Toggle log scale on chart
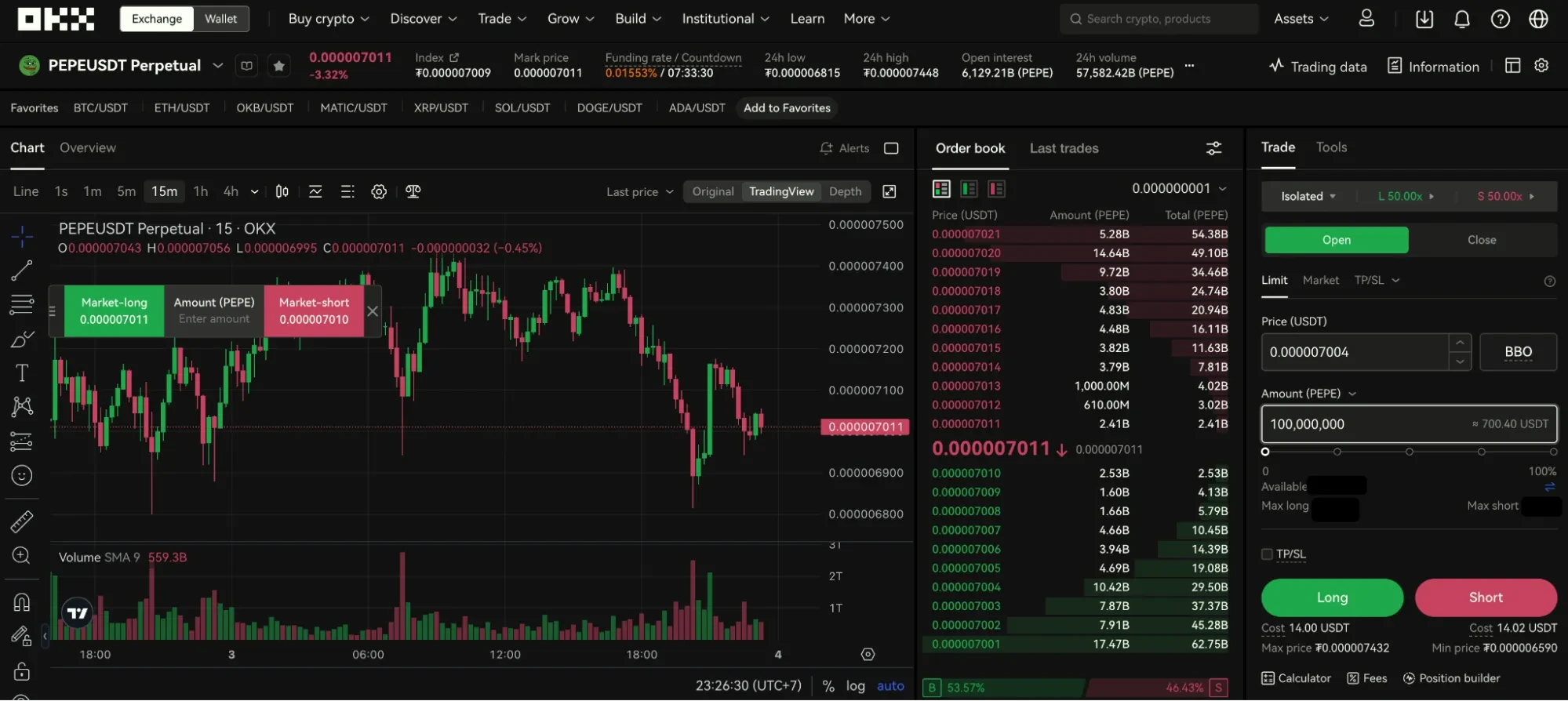Screen dimensions: 1568x701 pyautogui.click(x=855, y=686)
